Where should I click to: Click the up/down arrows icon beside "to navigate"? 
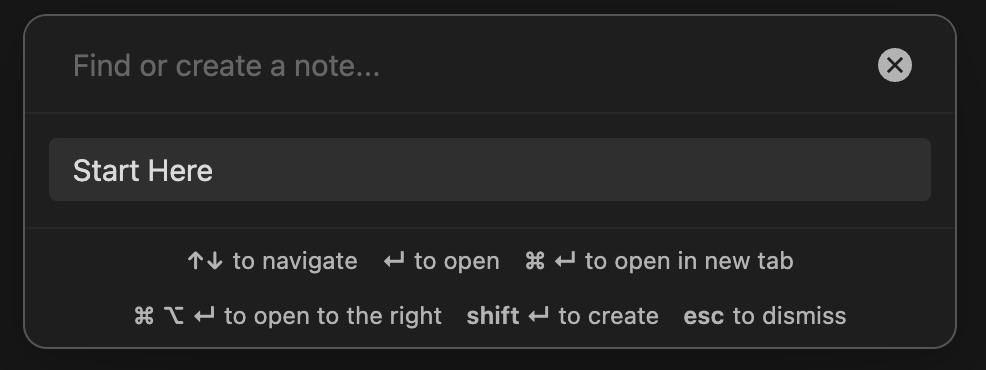(205, 261)
